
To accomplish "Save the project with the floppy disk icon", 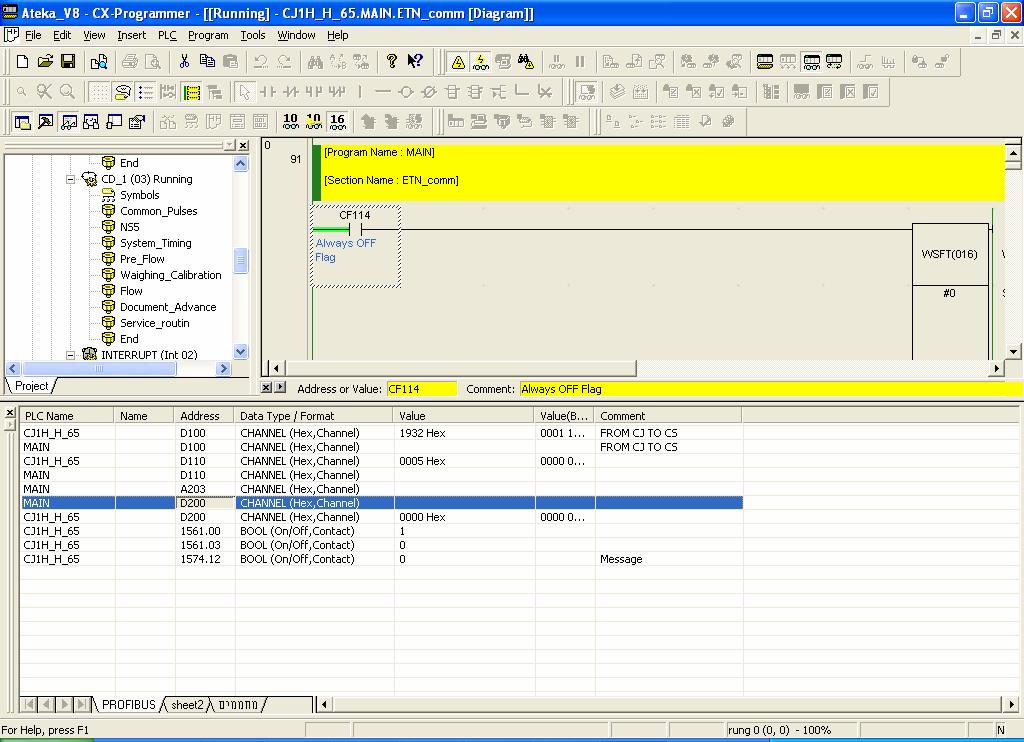I will (x=68, y=61).
